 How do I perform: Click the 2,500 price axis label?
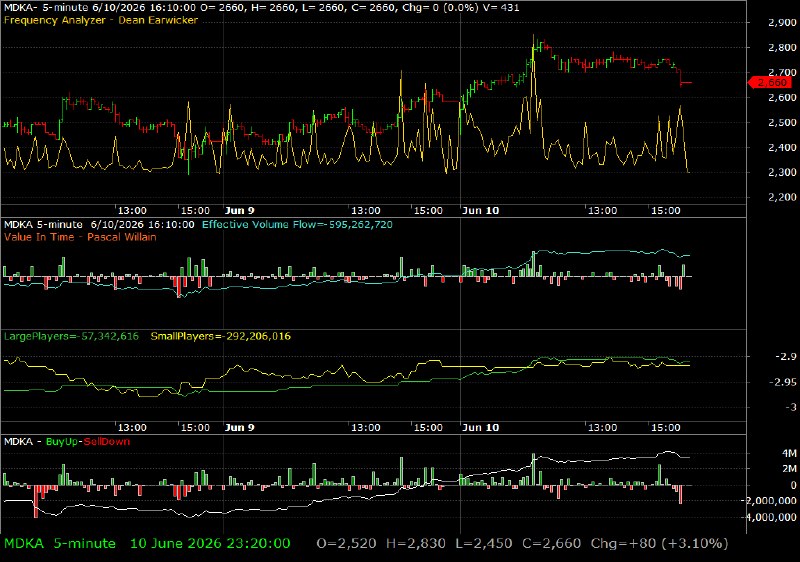pos(782,122)
